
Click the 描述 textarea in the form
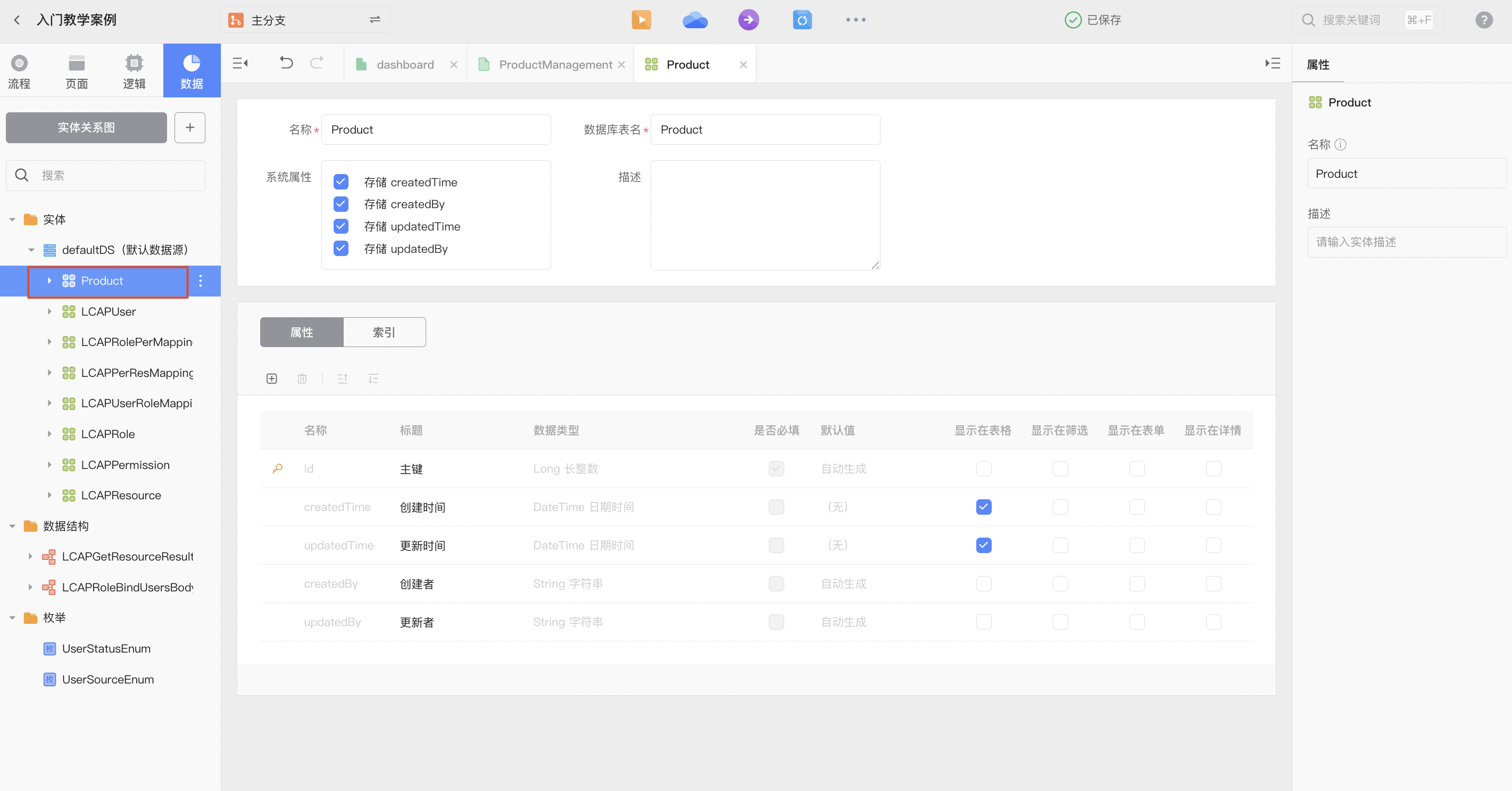point(765,215)
